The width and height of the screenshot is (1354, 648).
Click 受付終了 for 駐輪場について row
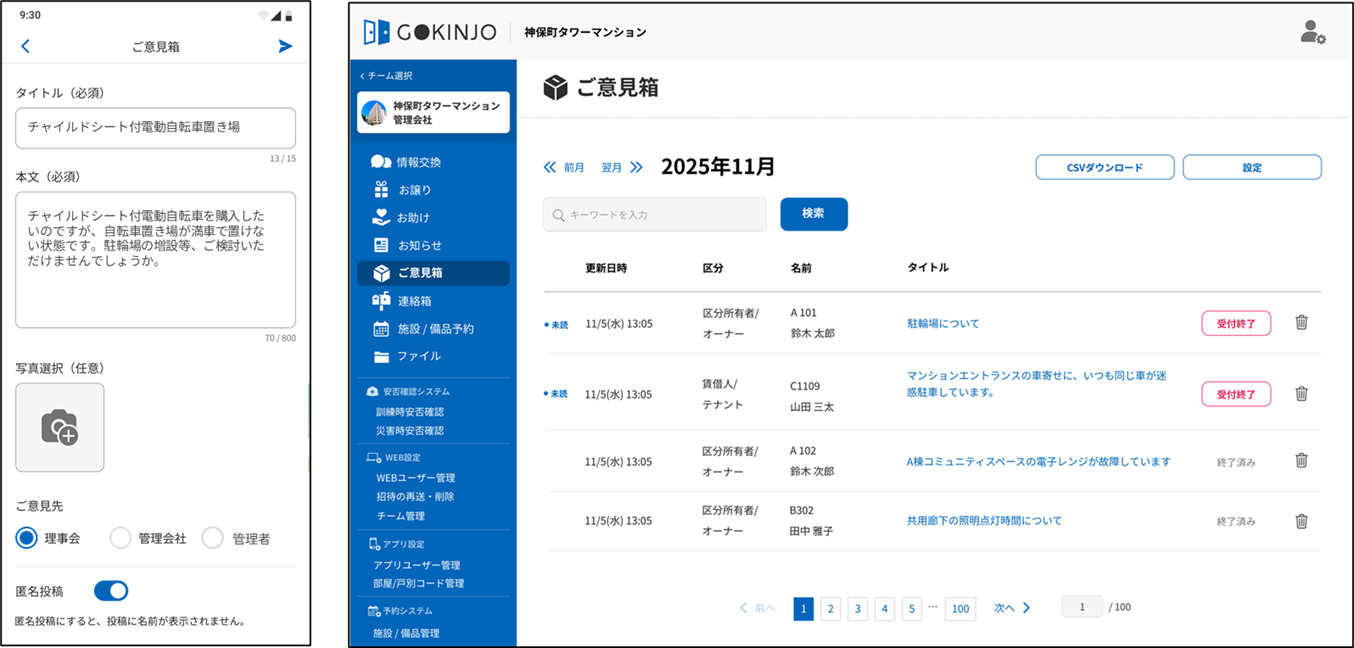click(x=1236, y=323)
